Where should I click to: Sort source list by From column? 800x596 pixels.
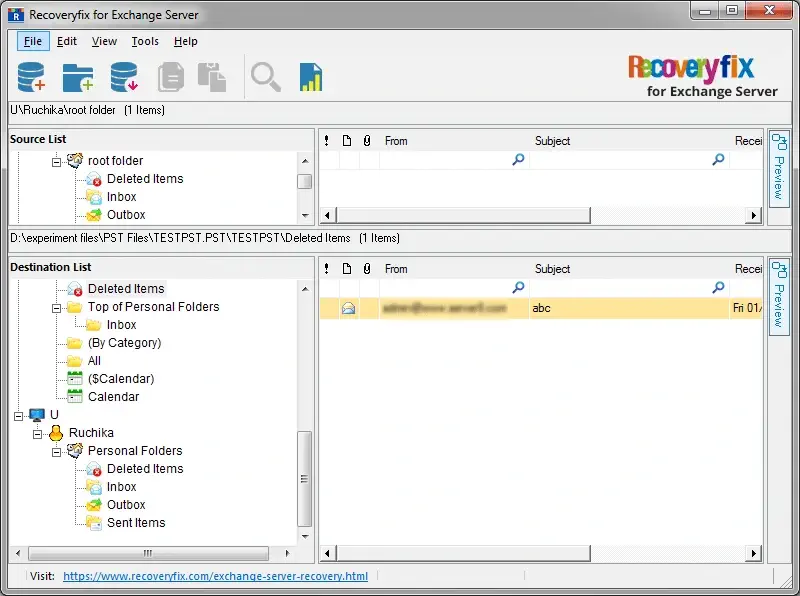pos(396,141)
